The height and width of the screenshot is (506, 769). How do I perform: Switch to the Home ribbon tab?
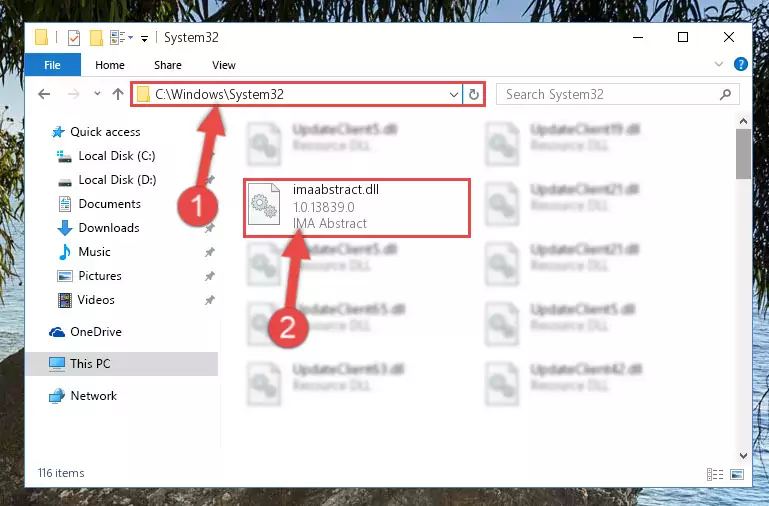click(110, 65)
